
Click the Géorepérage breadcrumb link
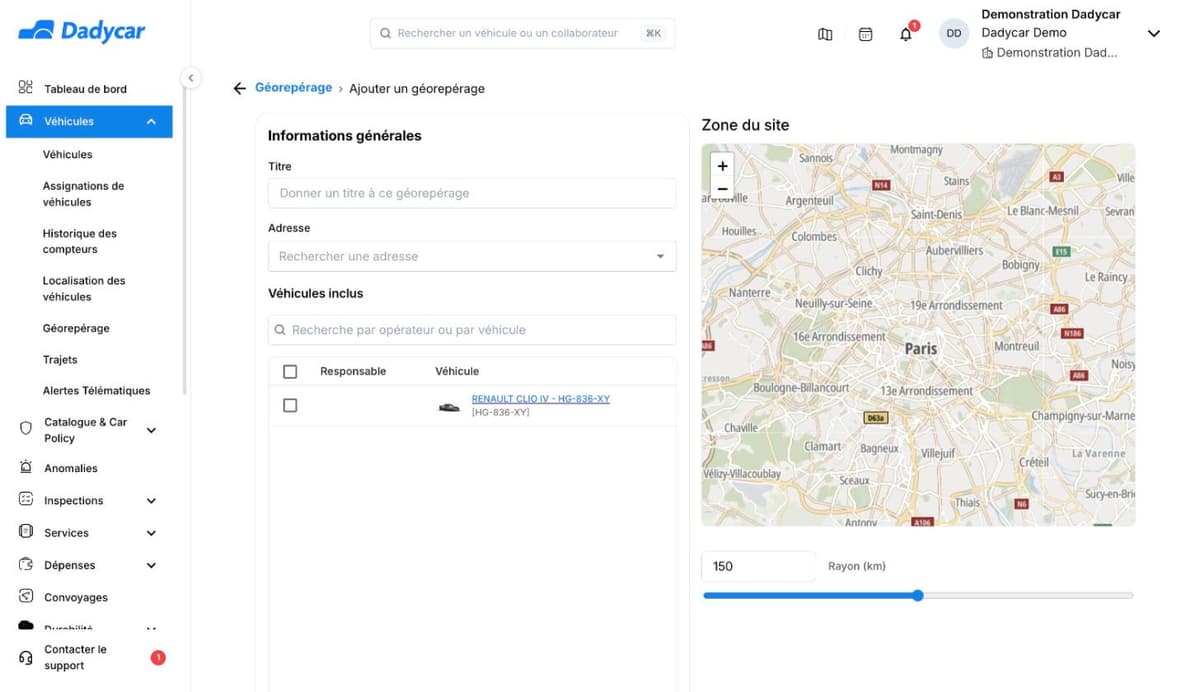293,88
